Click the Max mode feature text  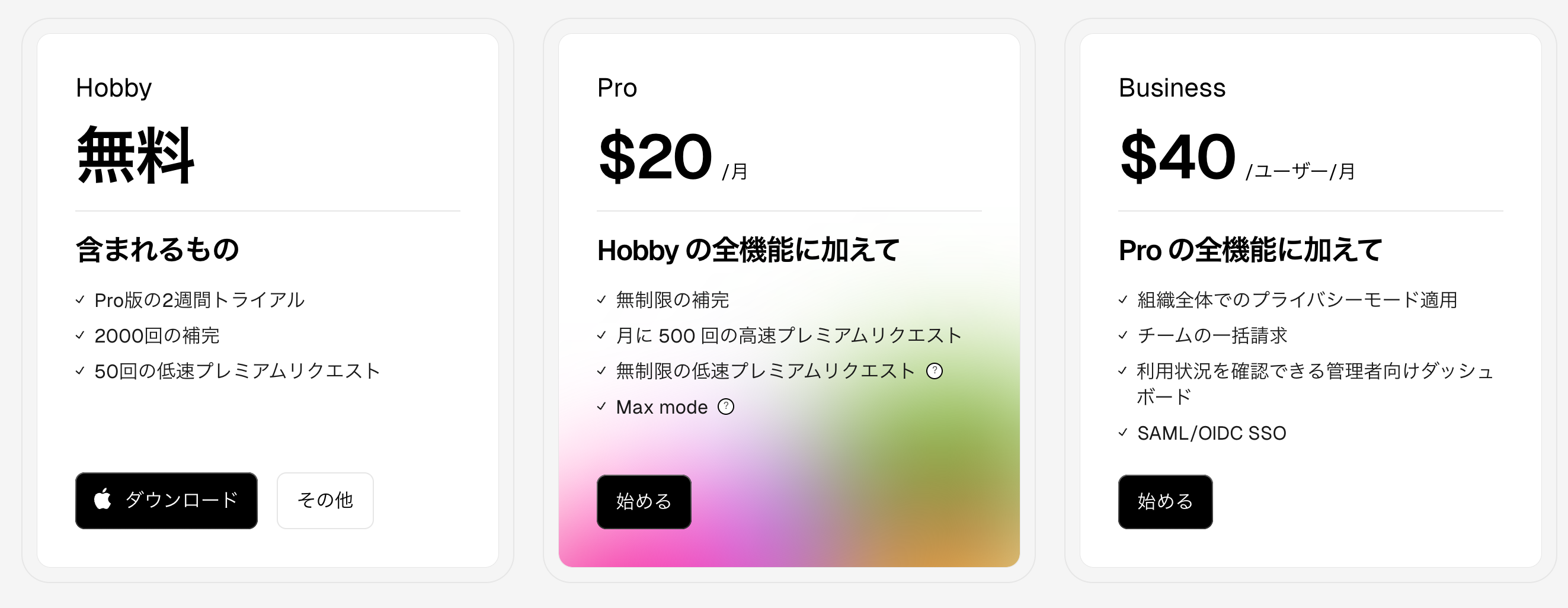point(662,407)
